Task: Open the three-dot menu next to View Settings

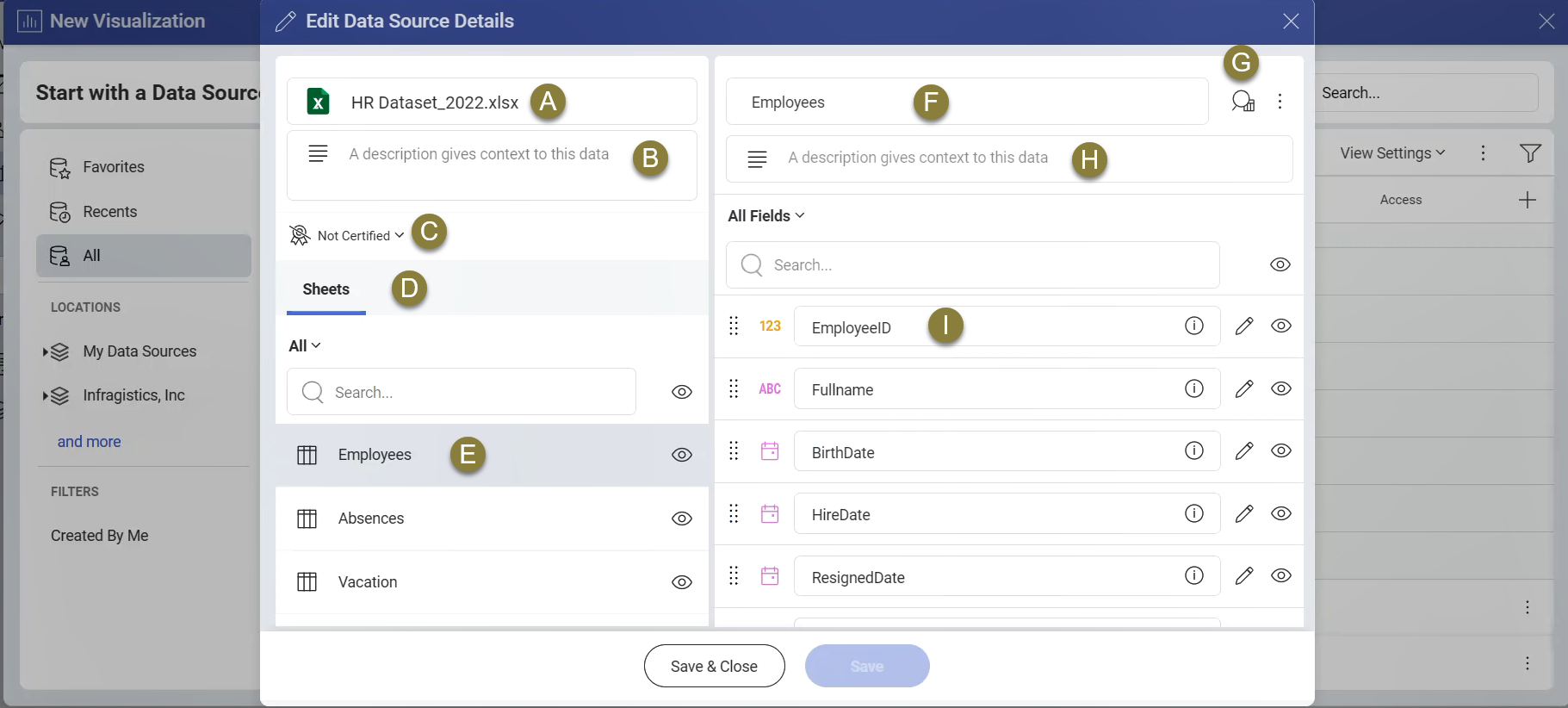Action: [1483, 153]
